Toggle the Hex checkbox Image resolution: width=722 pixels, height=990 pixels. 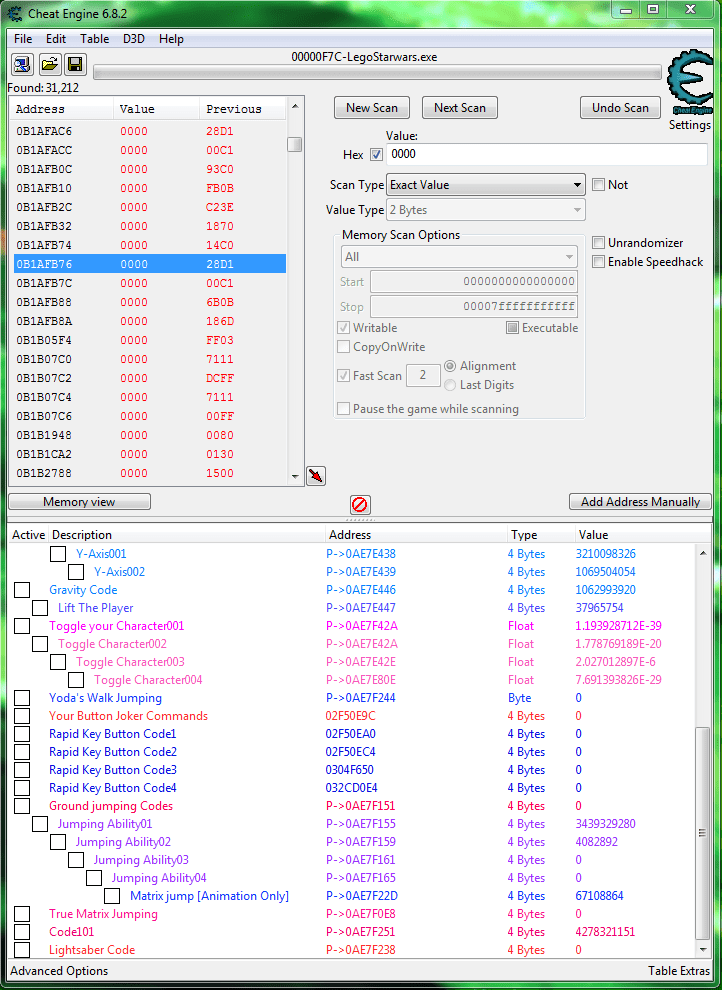(x=376, y=155)
